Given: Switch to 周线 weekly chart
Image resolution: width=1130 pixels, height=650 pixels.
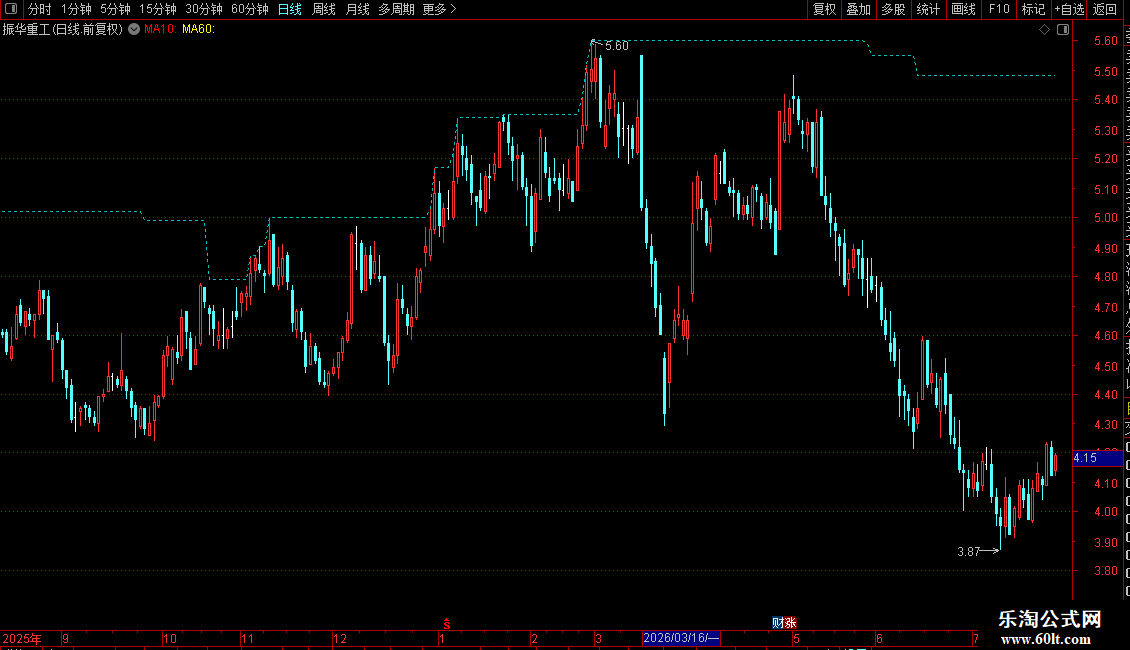Looking at the screenshot, I should (324, 9).
